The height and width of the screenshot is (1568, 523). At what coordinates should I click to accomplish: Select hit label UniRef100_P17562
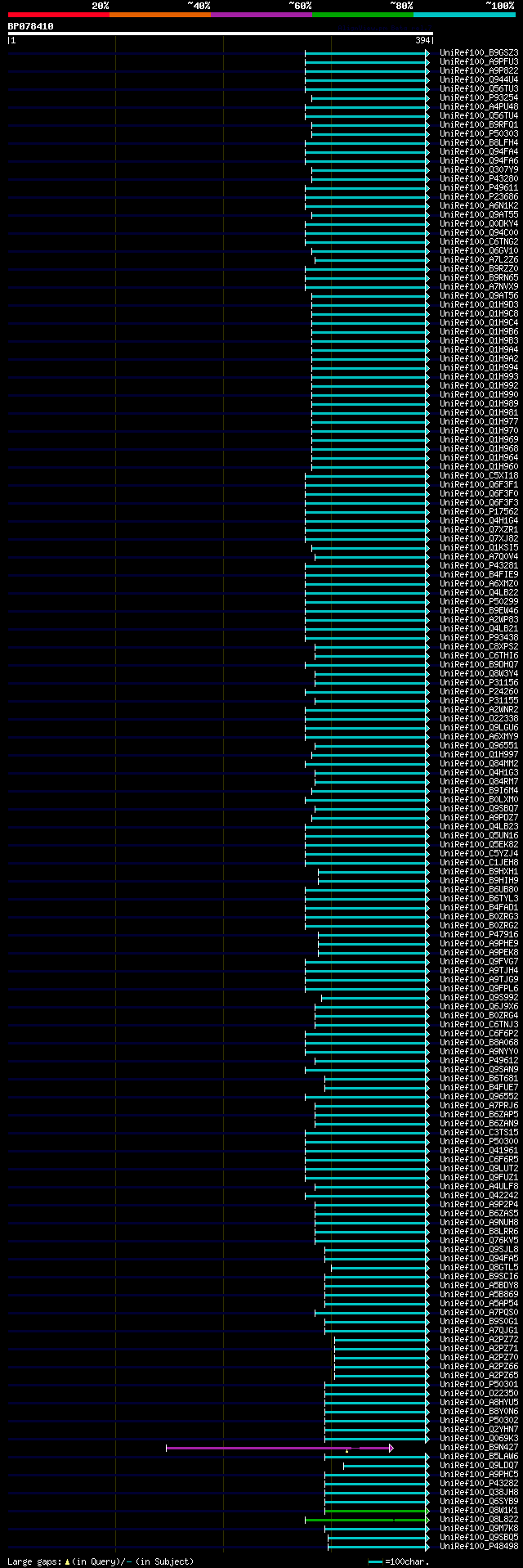pos(479,511)
